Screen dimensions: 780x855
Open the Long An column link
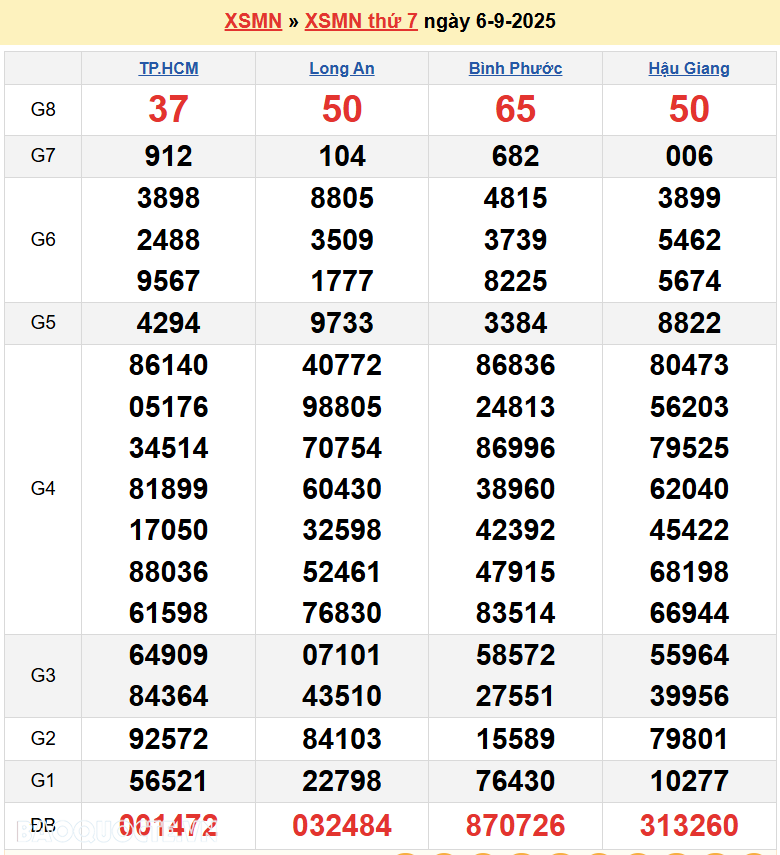click(x=342, y=68)
